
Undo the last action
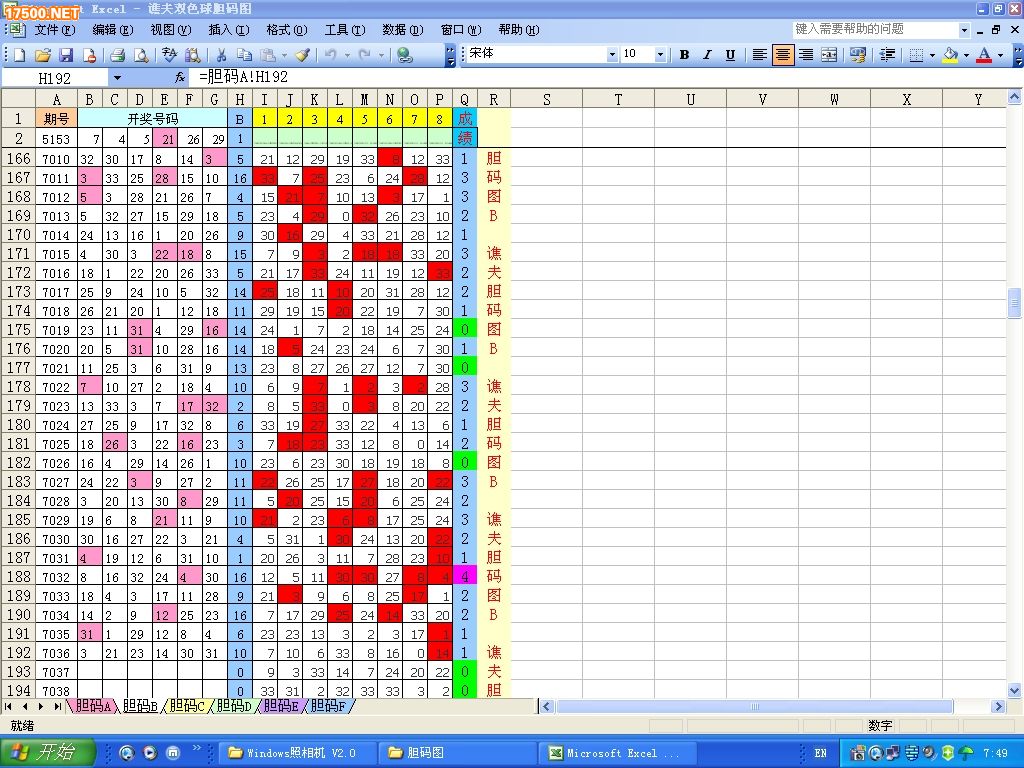click(x=330, y=55)
